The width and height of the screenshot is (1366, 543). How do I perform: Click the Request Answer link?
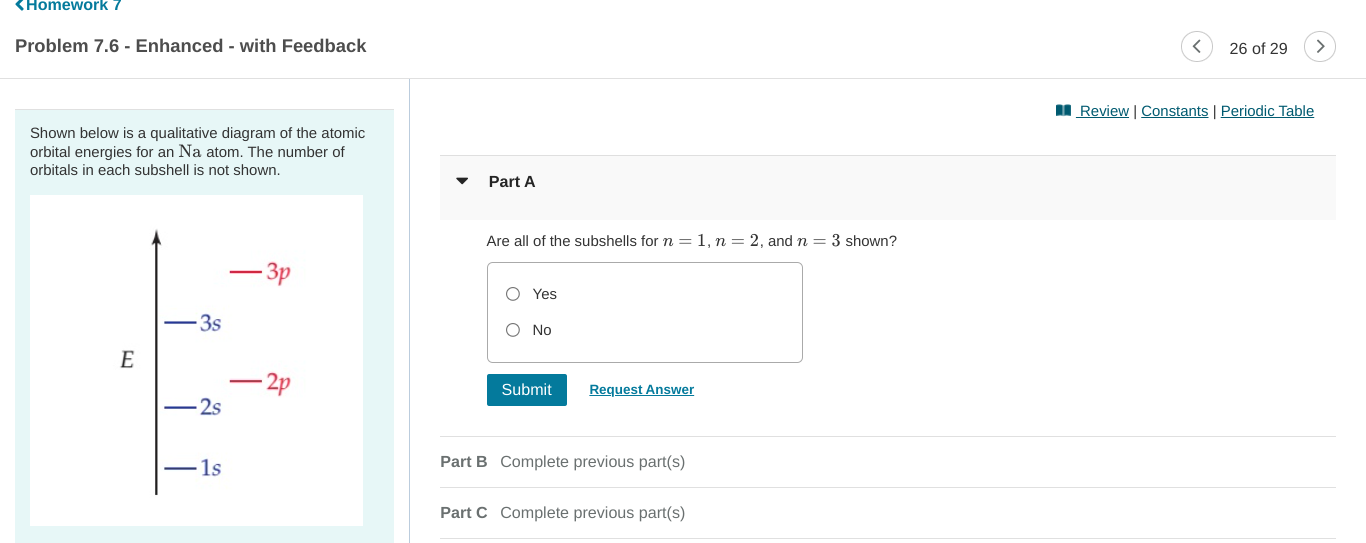point(641,390)
